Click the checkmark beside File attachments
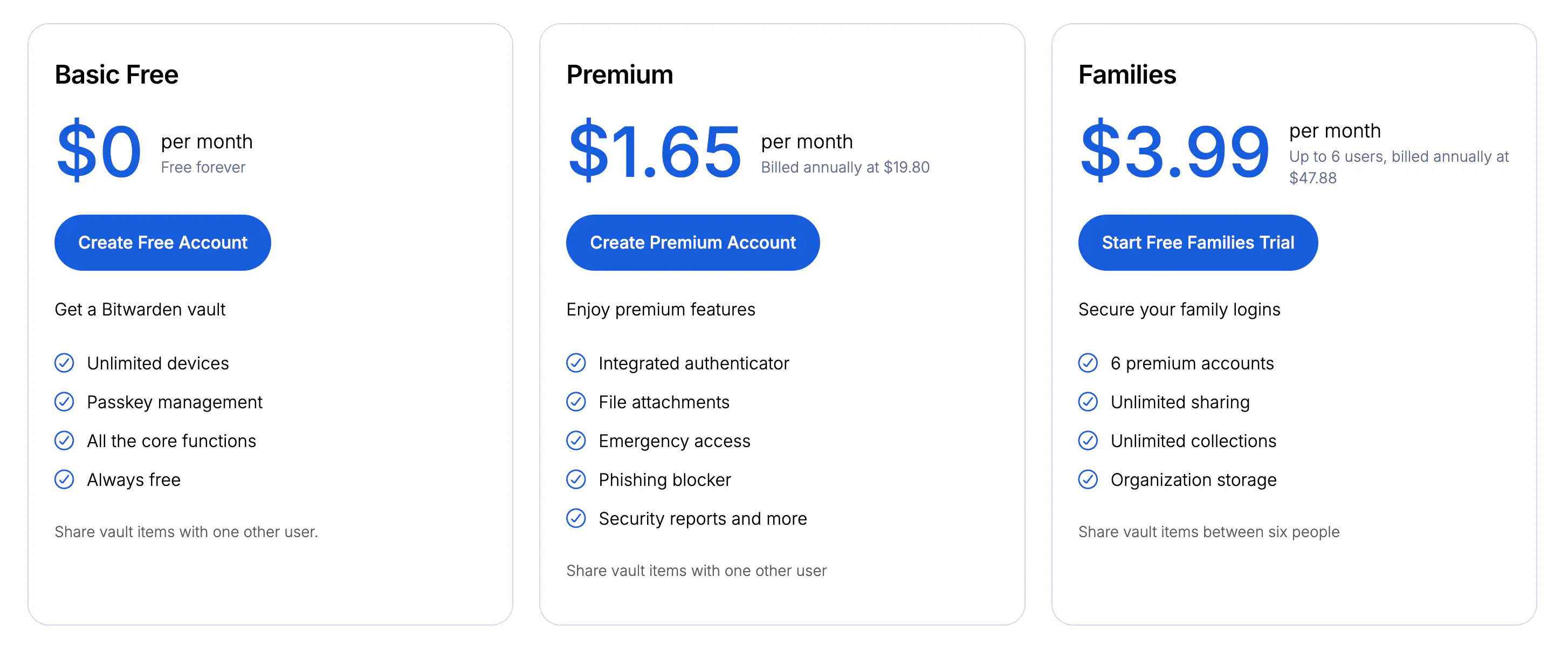The width and height of the screenshot is (1568, 645). (576, 402)
